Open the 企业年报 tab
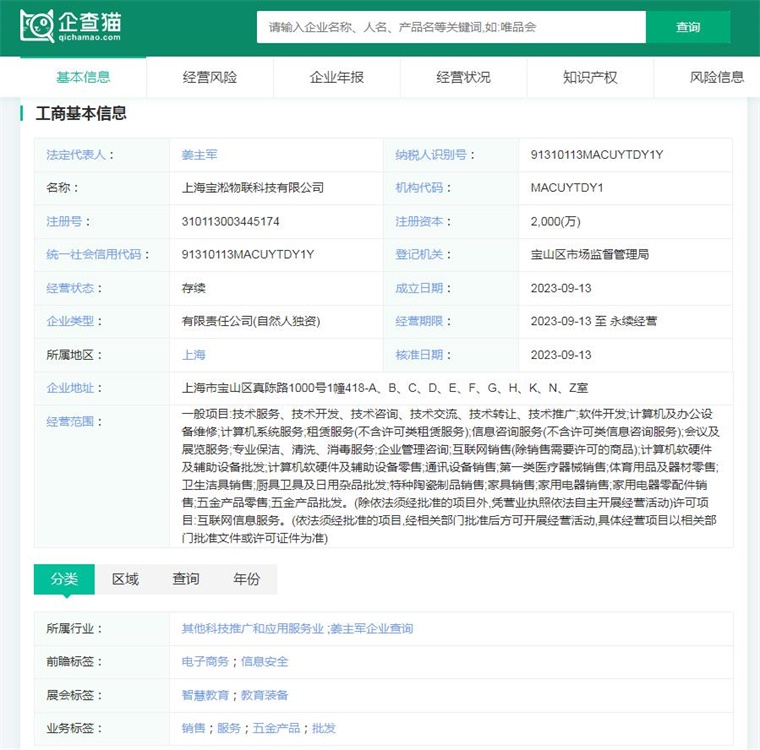This screenshot has width=760, height=750. pyautogui.click(x=337, y=77)
